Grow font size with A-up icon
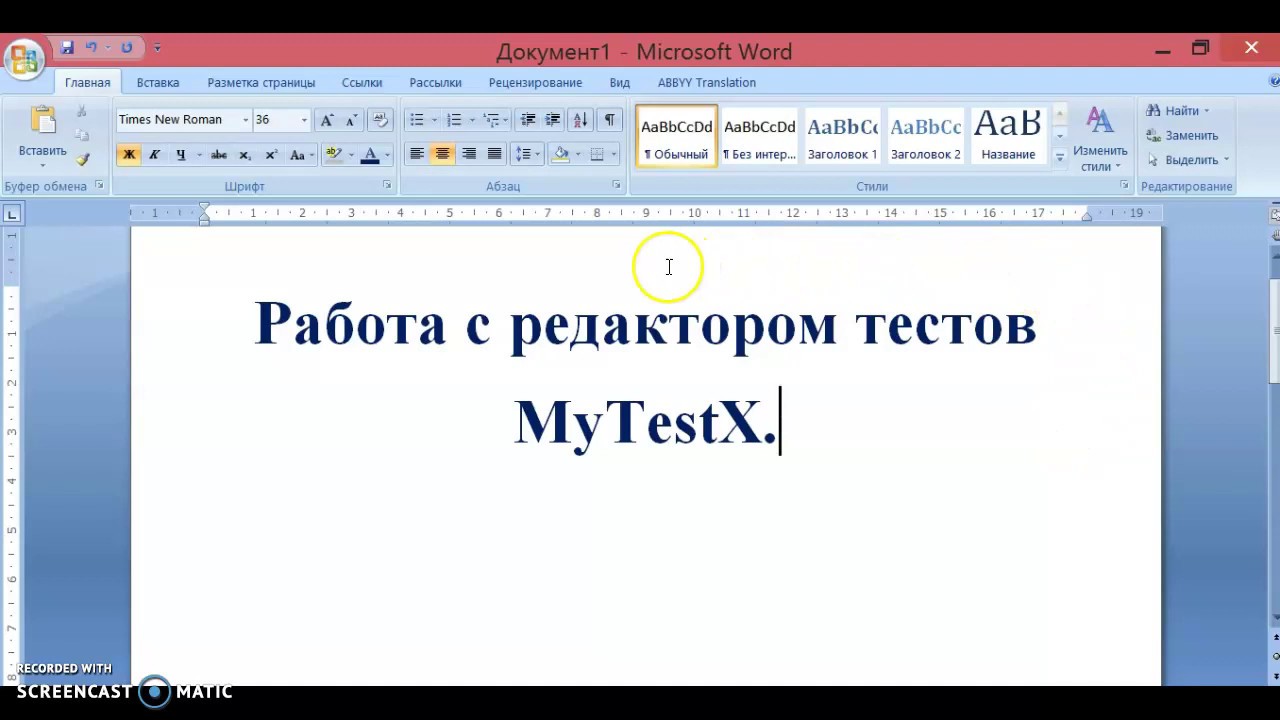Screen dimensions: 1280x720 pos(326,120)
